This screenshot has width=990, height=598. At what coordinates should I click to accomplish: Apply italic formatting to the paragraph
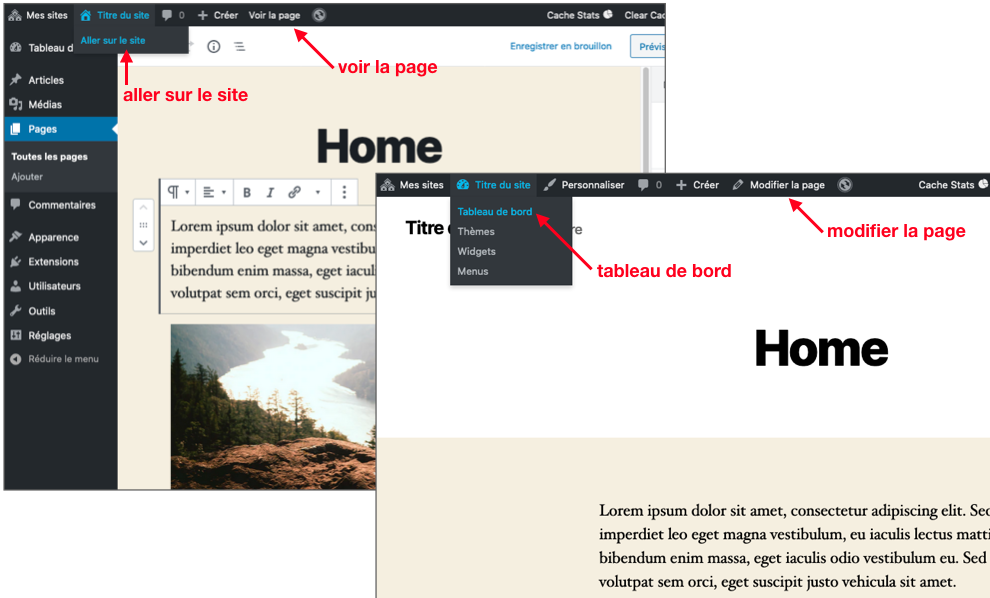[x=270, y=192]
